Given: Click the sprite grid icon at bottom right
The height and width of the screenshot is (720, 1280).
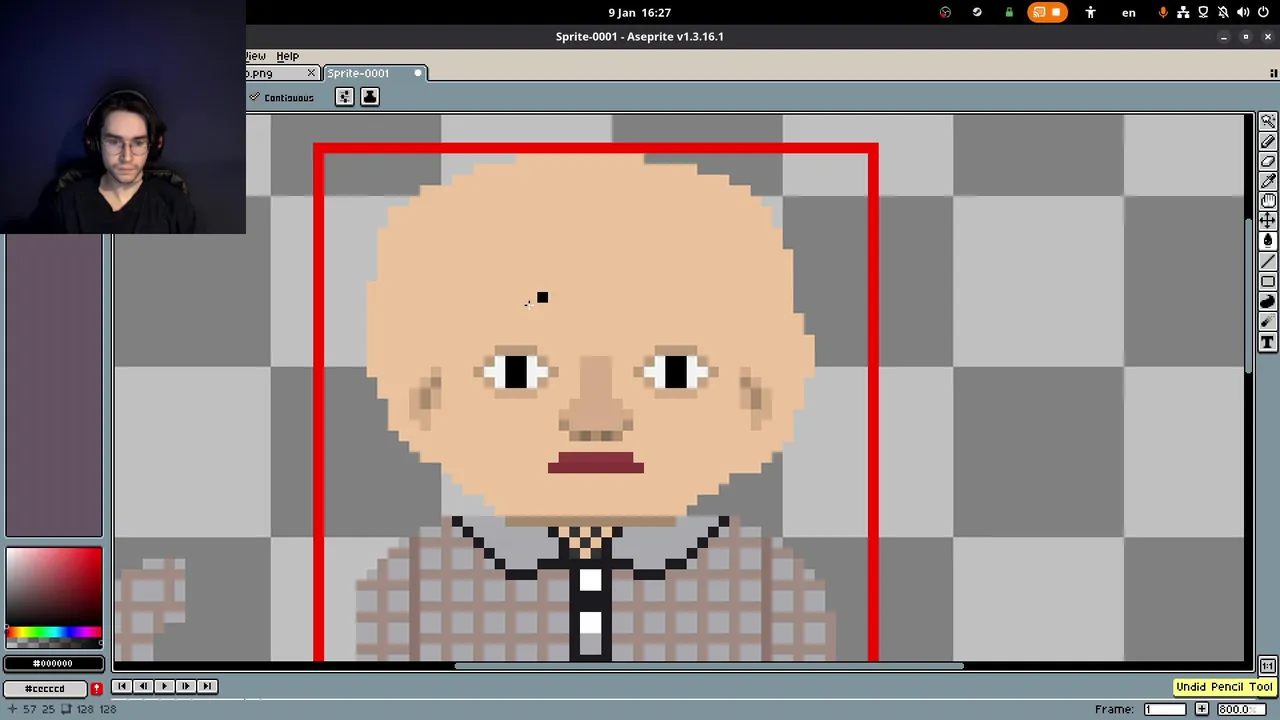Looking at the screenshot, I should tap(1267, 666).
